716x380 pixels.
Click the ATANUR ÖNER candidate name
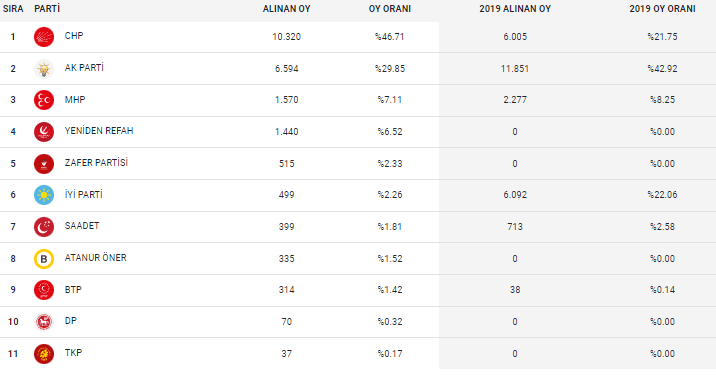pyautogui.click(x=95, y=258)
